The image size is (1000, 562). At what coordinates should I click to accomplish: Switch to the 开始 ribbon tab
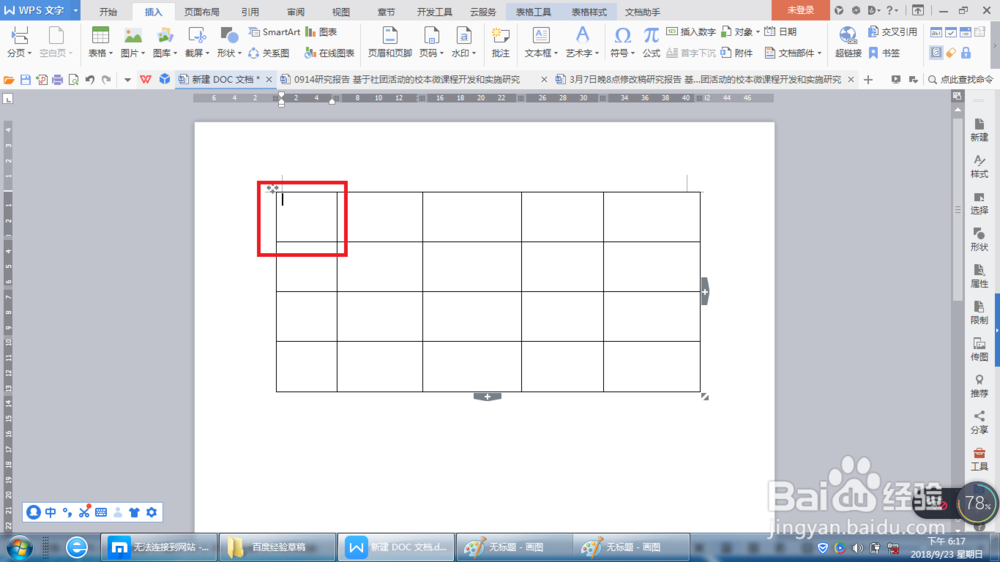click(x=108, y=11)
